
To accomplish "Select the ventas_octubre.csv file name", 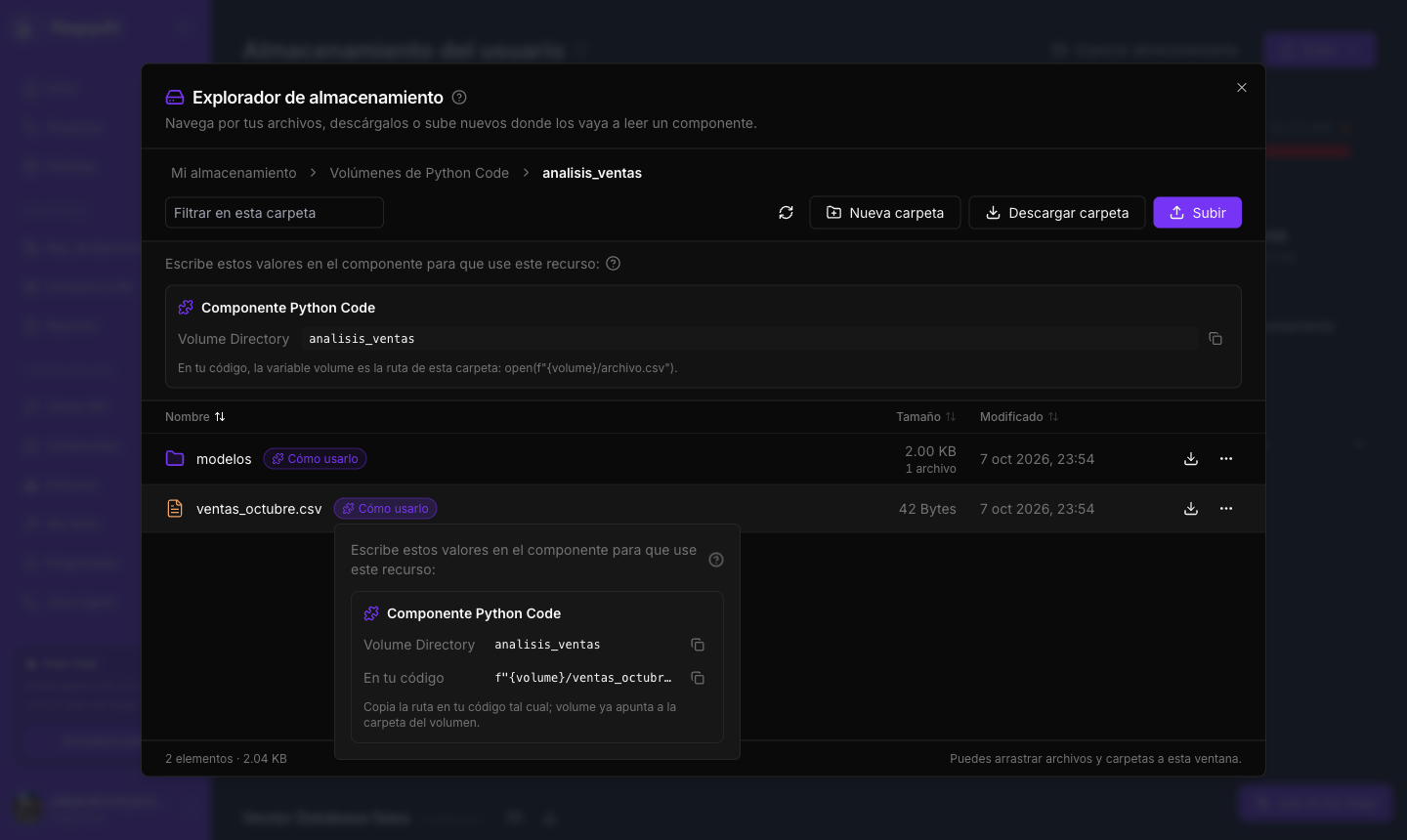I will click(259, 509).
